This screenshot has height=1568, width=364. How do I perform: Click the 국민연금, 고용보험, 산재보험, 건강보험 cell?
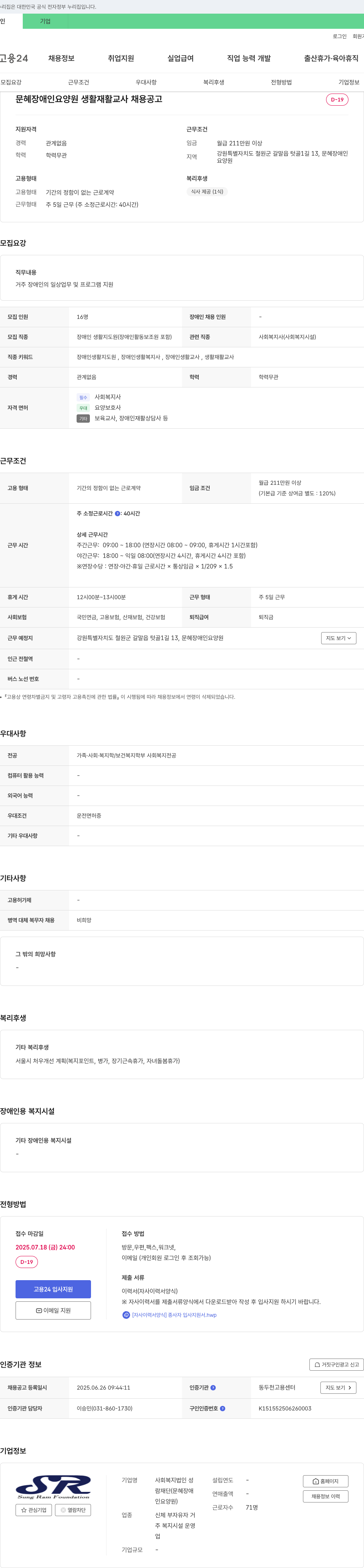(x=125, y=617)
